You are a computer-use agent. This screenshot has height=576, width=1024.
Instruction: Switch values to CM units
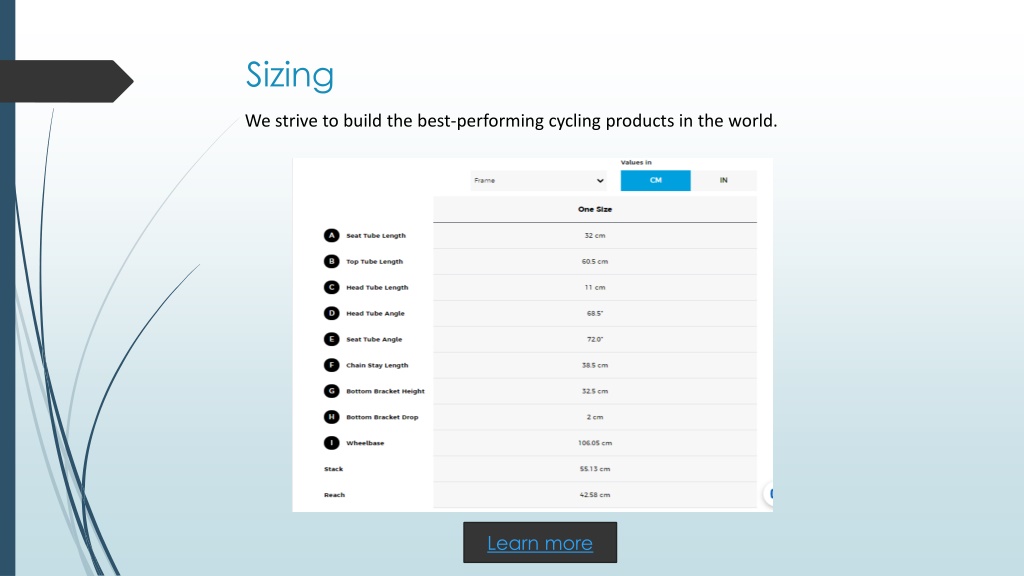[x=655, y=180]
